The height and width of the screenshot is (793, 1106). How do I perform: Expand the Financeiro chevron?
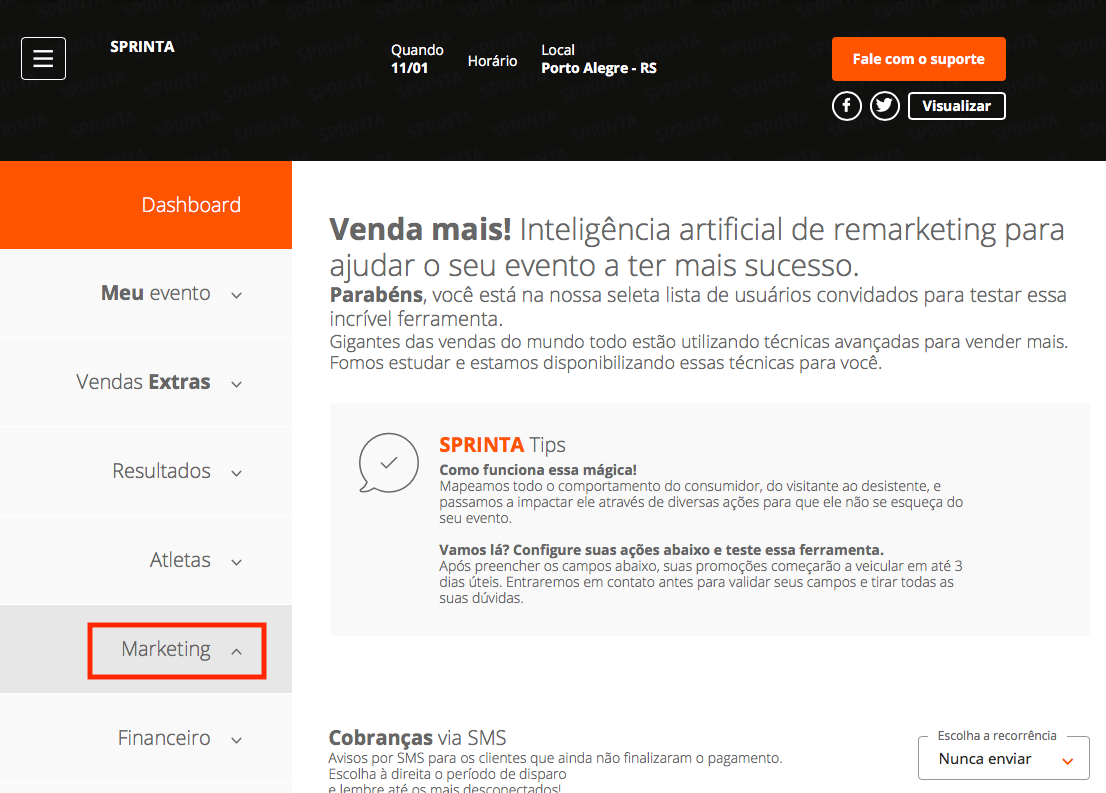click(237, 740)
